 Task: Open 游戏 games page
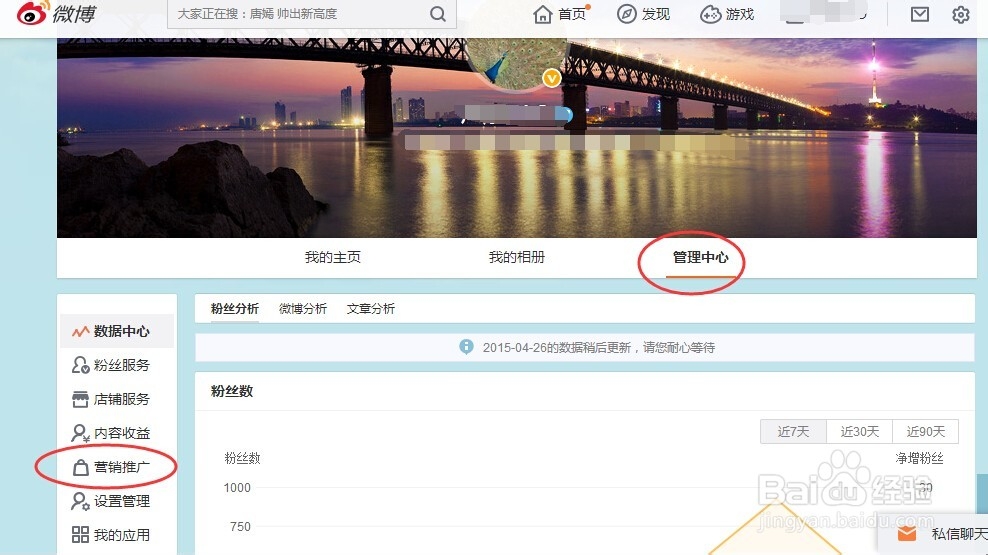[727, 14]
